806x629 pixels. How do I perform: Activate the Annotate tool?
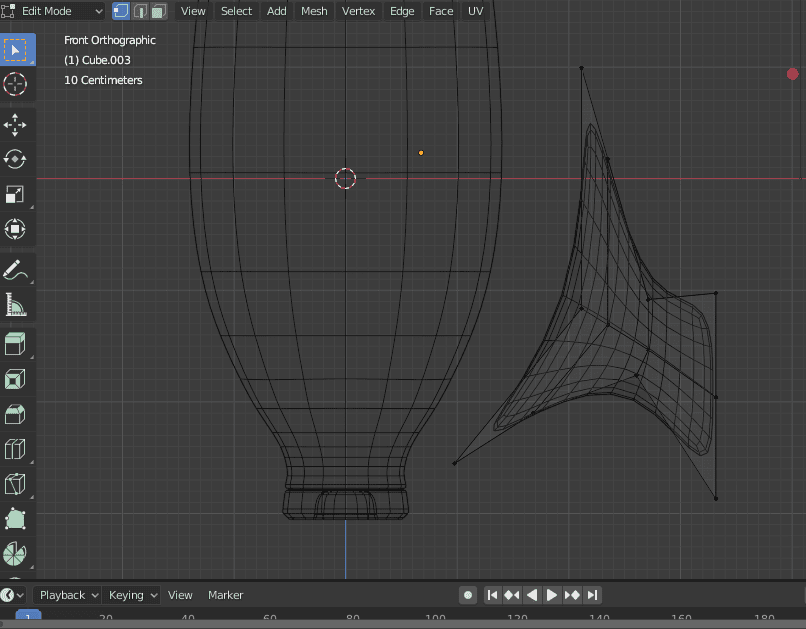coord(17,269)
